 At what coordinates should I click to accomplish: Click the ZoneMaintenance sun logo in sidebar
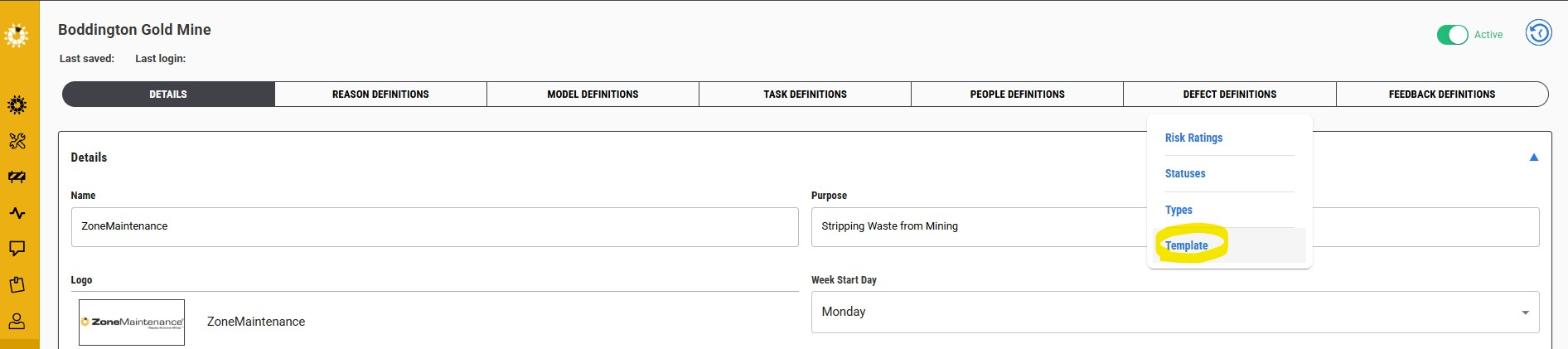[17, 36]
